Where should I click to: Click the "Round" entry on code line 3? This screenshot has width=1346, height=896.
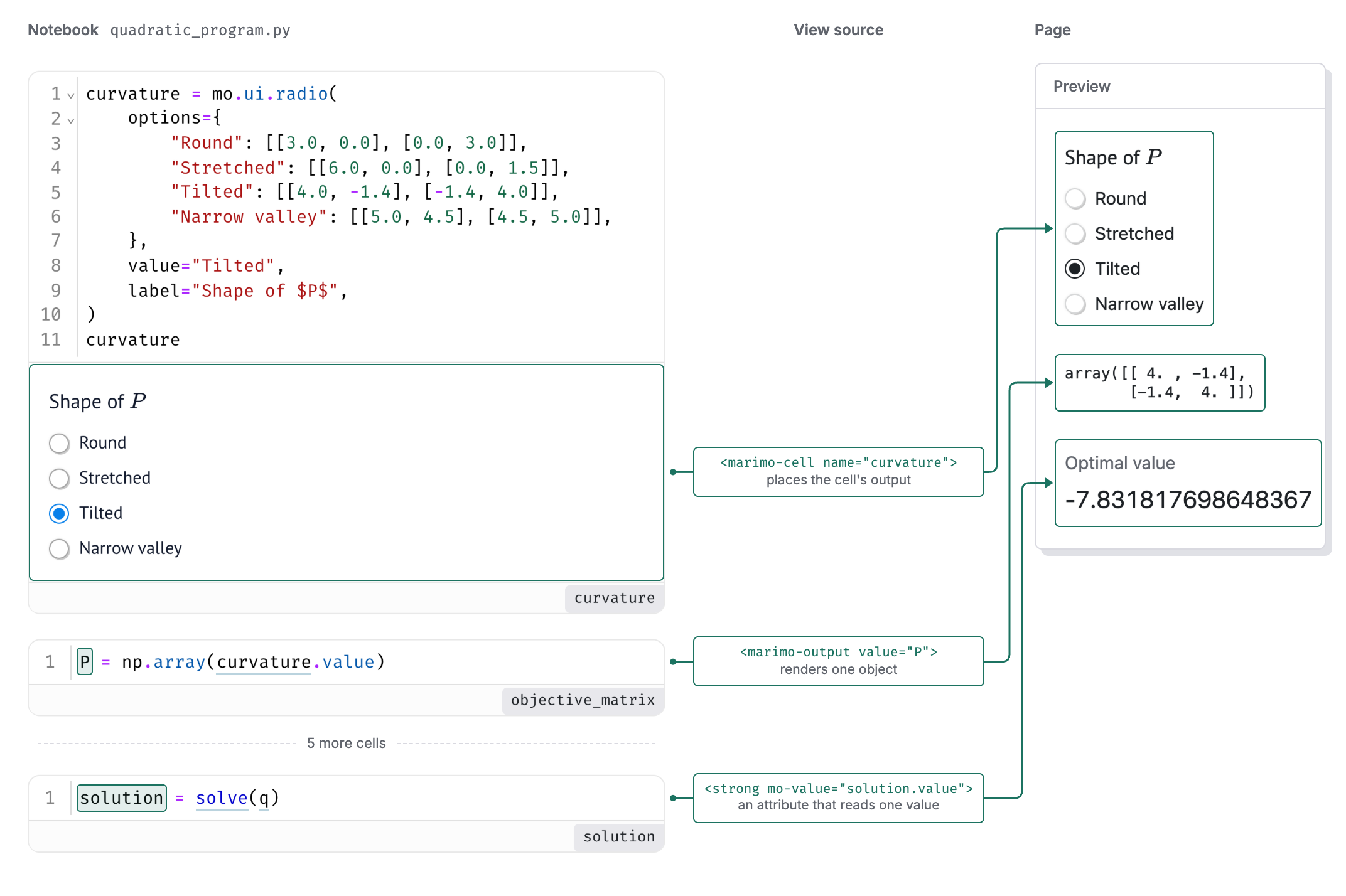pos(348,143)
